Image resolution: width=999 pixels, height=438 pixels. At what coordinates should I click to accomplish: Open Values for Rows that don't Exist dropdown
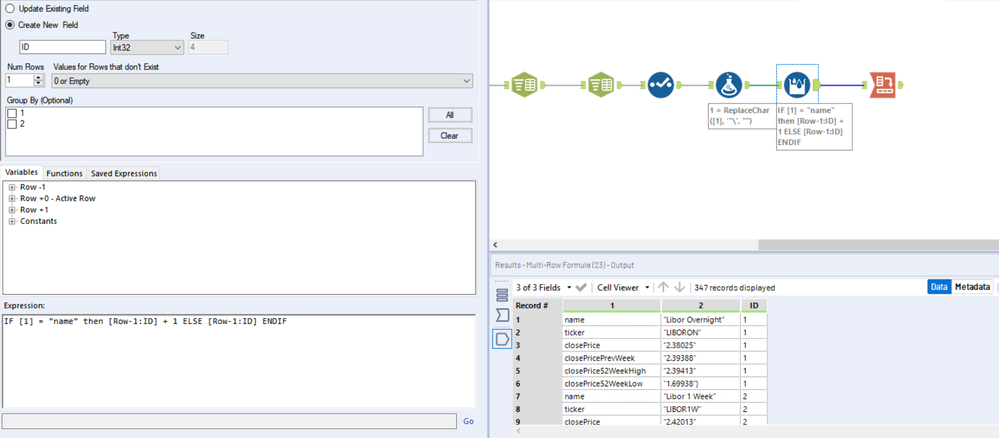262,81
